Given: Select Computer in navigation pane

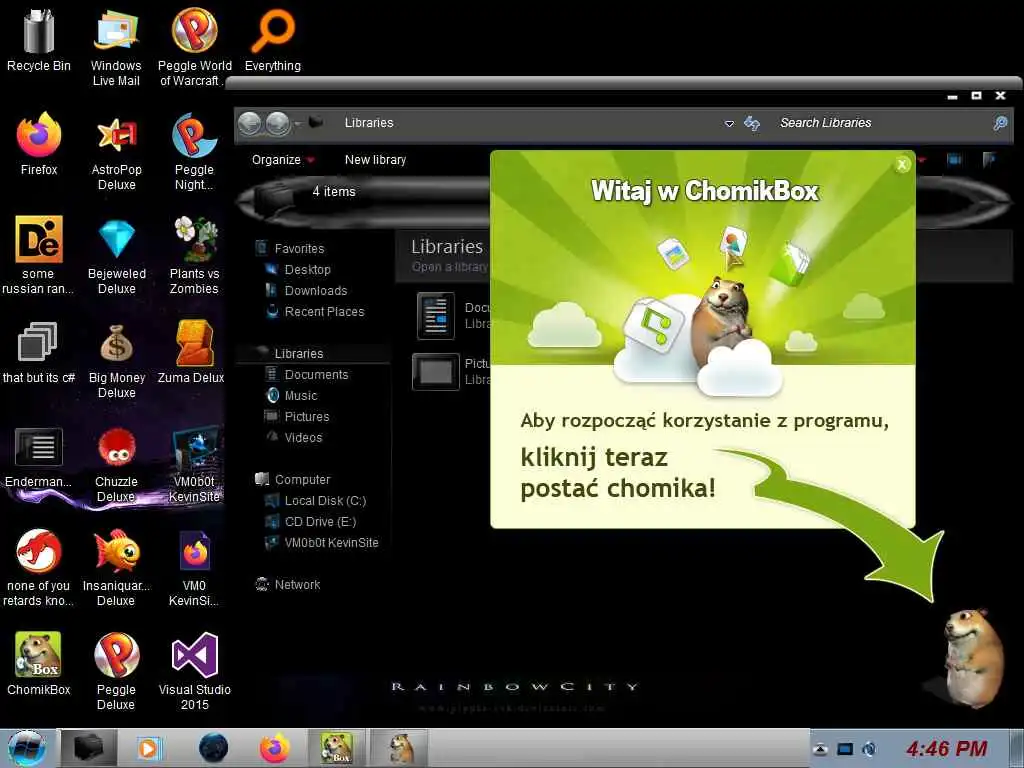Looking at the screenshot, I should point(302,479).
